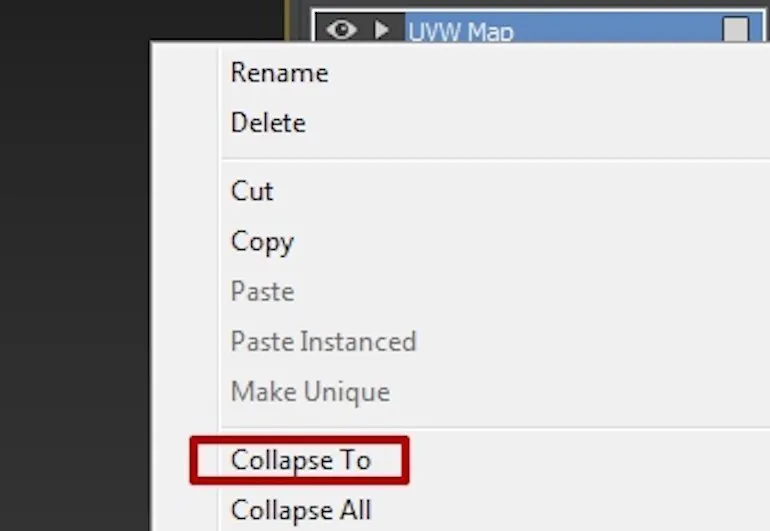Open UVW Map sub-levels with the triangle

click(381, 30)
